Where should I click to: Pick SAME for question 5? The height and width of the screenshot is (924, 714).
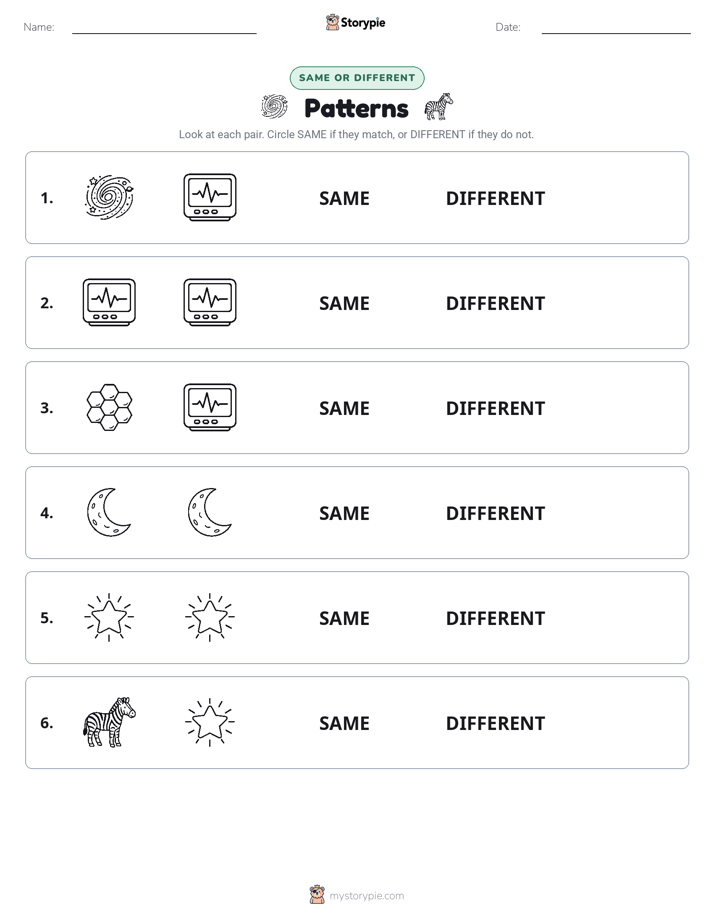click(x=344, y=618)
